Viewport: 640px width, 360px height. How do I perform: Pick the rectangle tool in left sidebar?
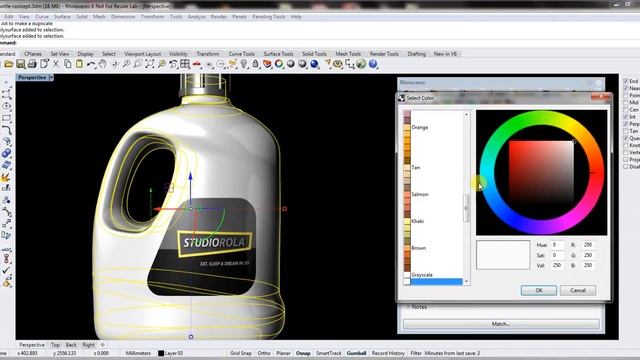click(x=7, y=118)
